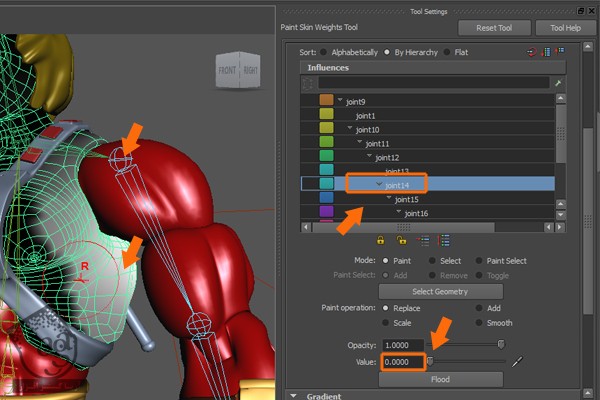Set Mode to Select

tap(432, 261)
